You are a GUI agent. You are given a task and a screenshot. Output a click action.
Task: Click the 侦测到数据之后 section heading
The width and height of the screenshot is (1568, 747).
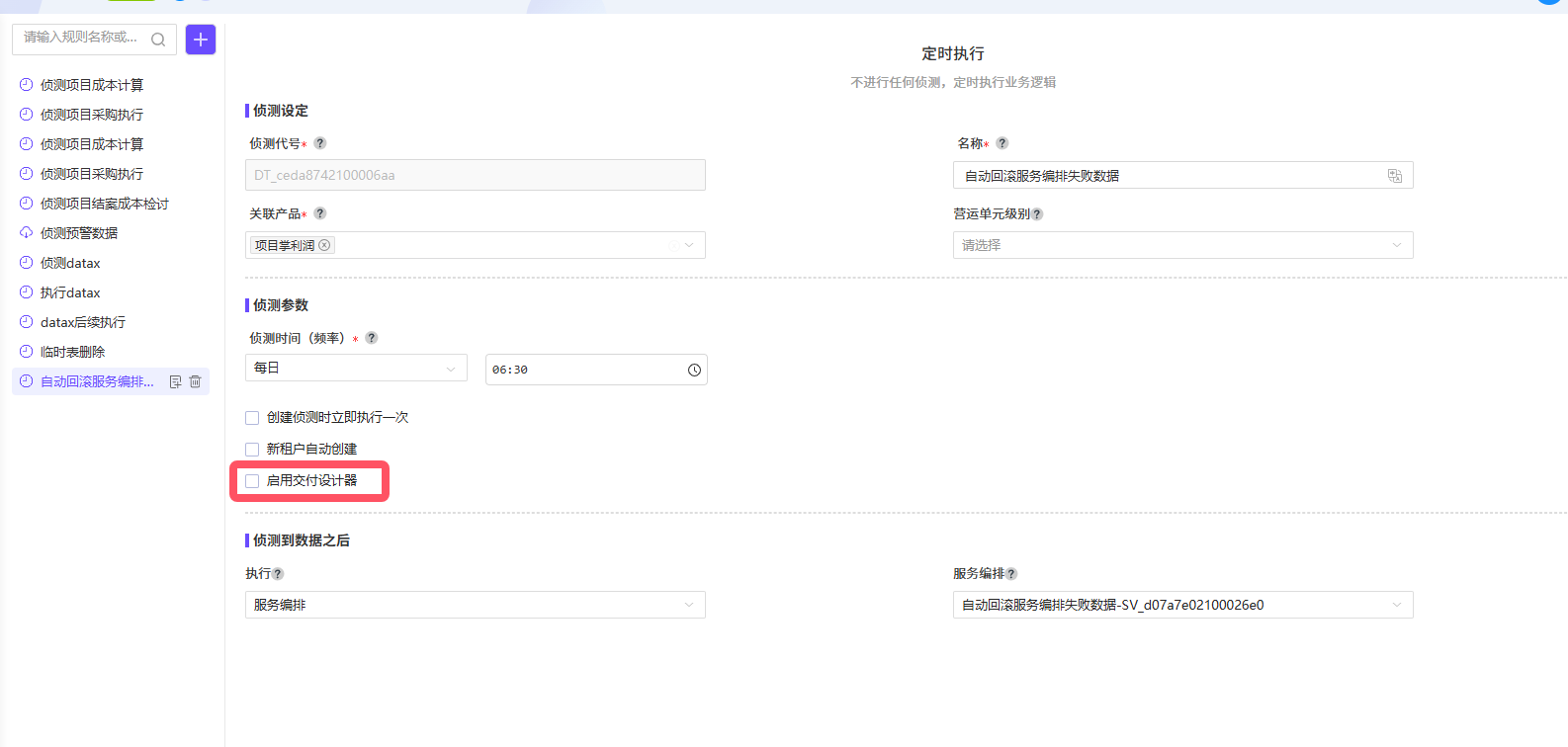point(302,540)
